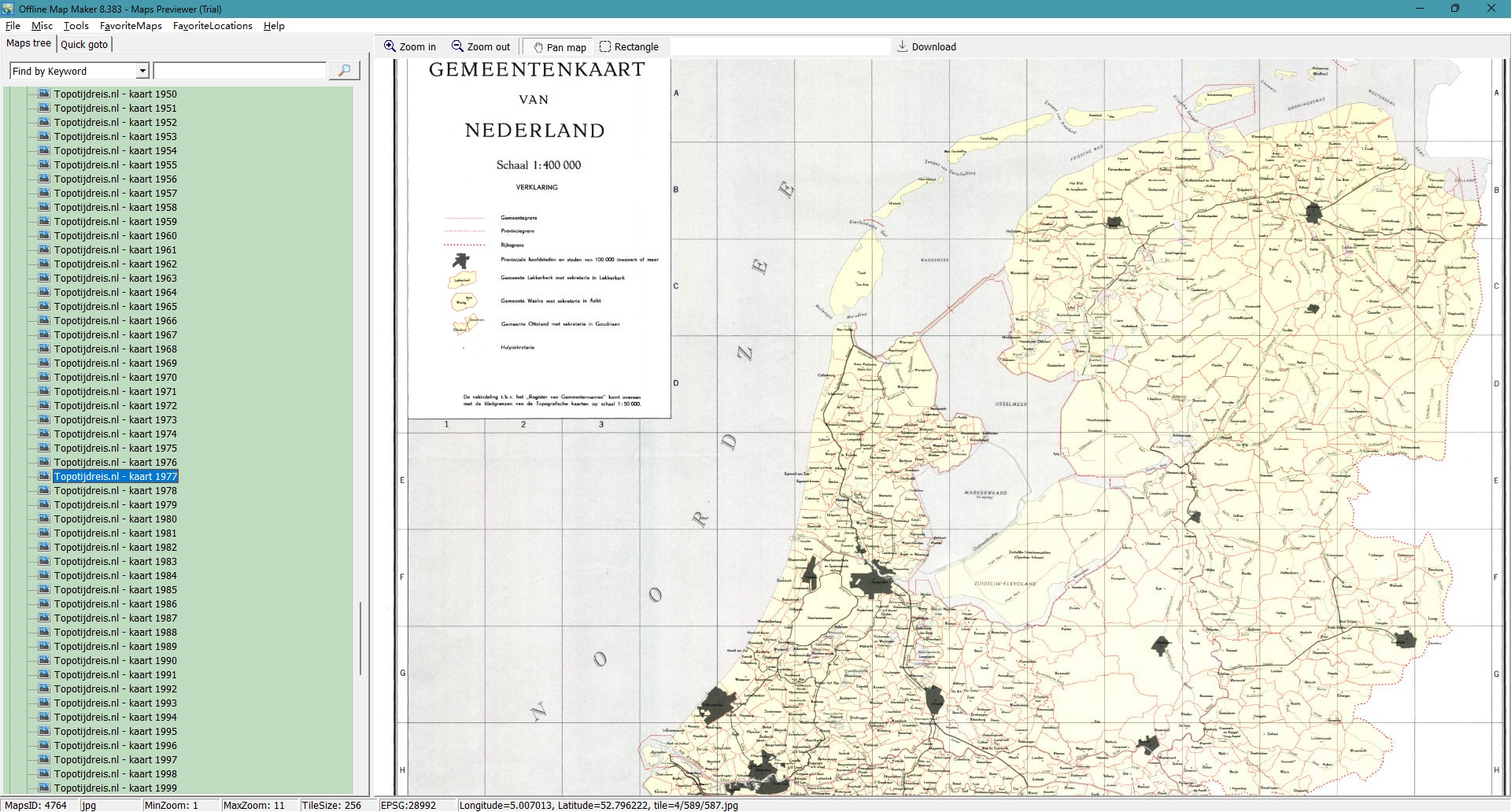
Task: Open the File menu
Action: pyautogui.click(x=13, y=26)
